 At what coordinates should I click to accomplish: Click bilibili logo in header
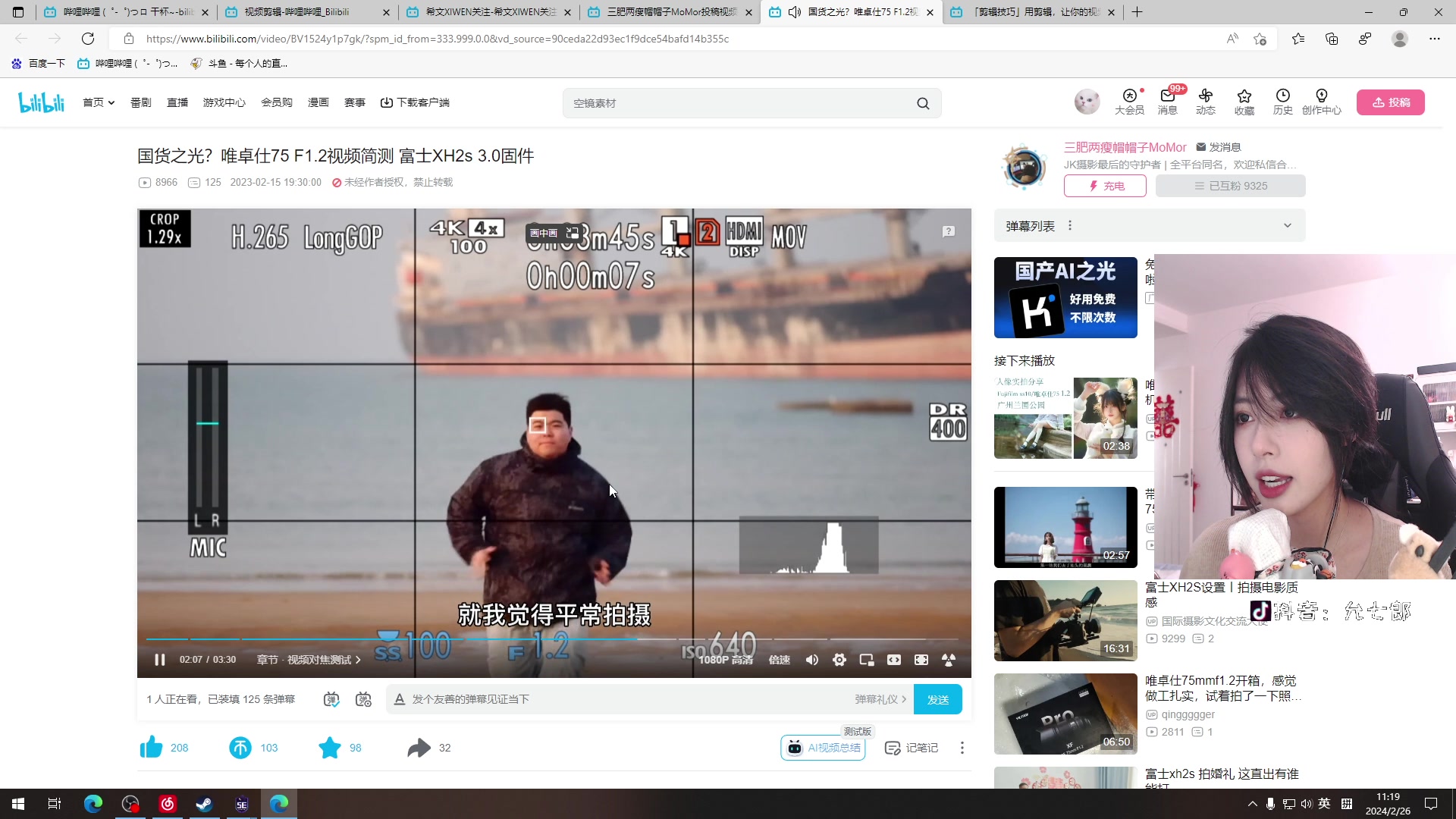[42, 102]
